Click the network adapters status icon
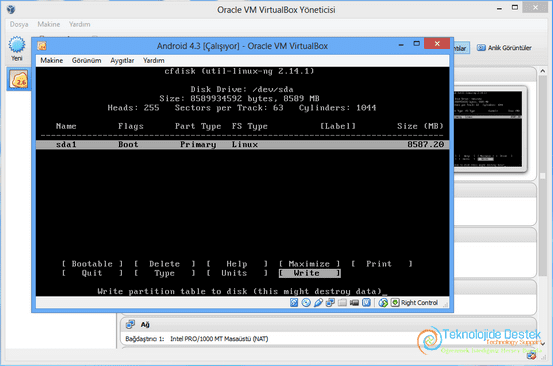This screenshot has width=553, height=366. pyautogui.click(x=330, y=303)
